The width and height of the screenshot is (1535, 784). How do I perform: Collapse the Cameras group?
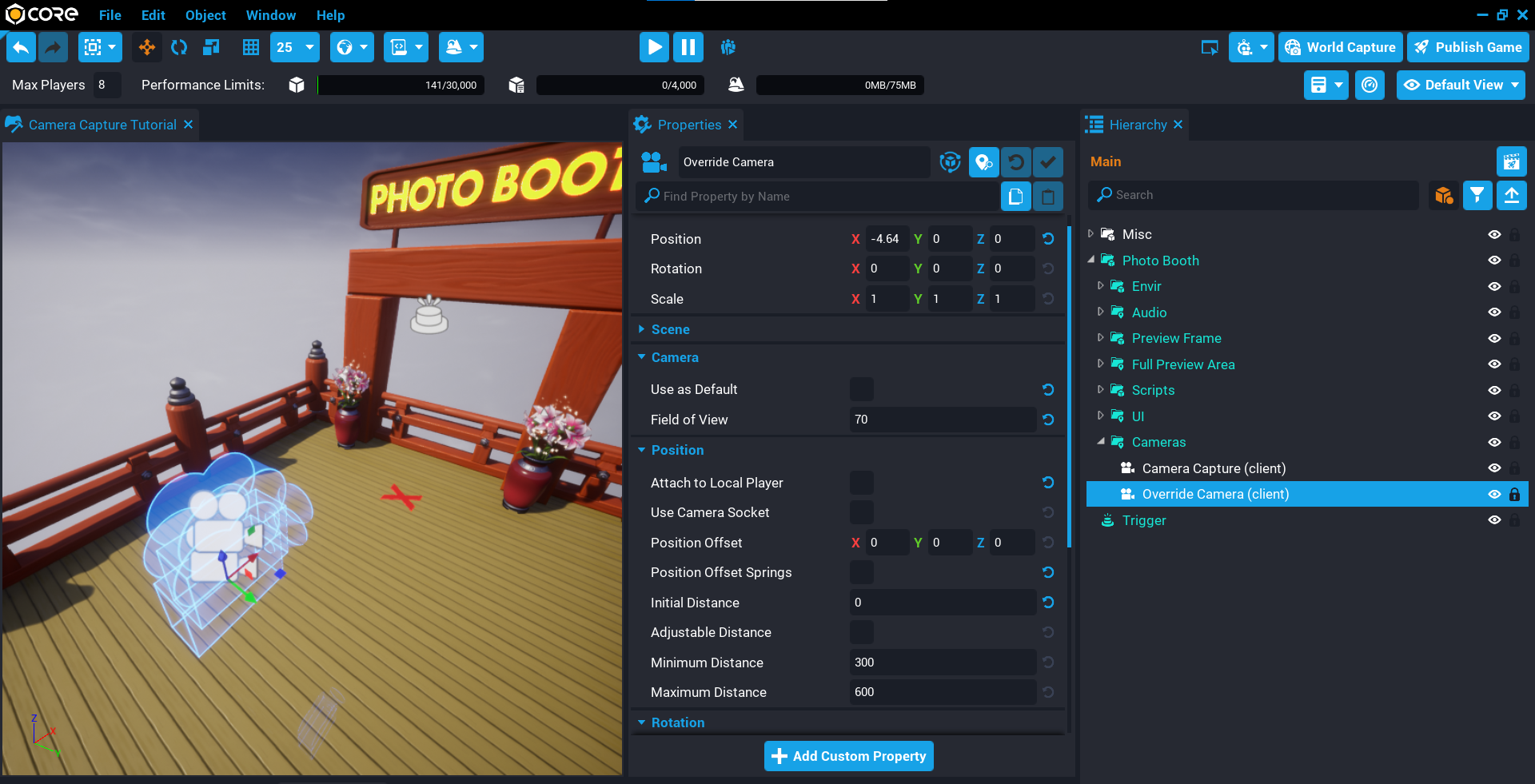(1101, 442)
